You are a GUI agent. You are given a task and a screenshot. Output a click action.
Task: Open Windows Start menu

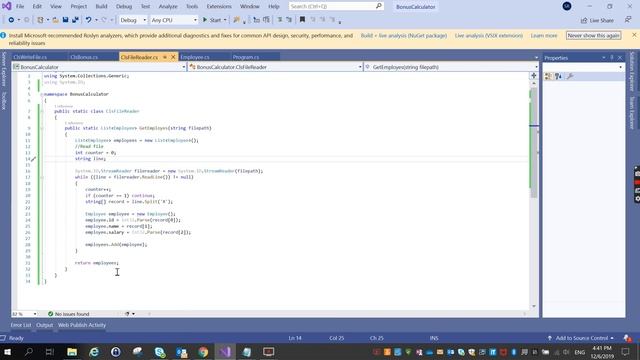7,352
